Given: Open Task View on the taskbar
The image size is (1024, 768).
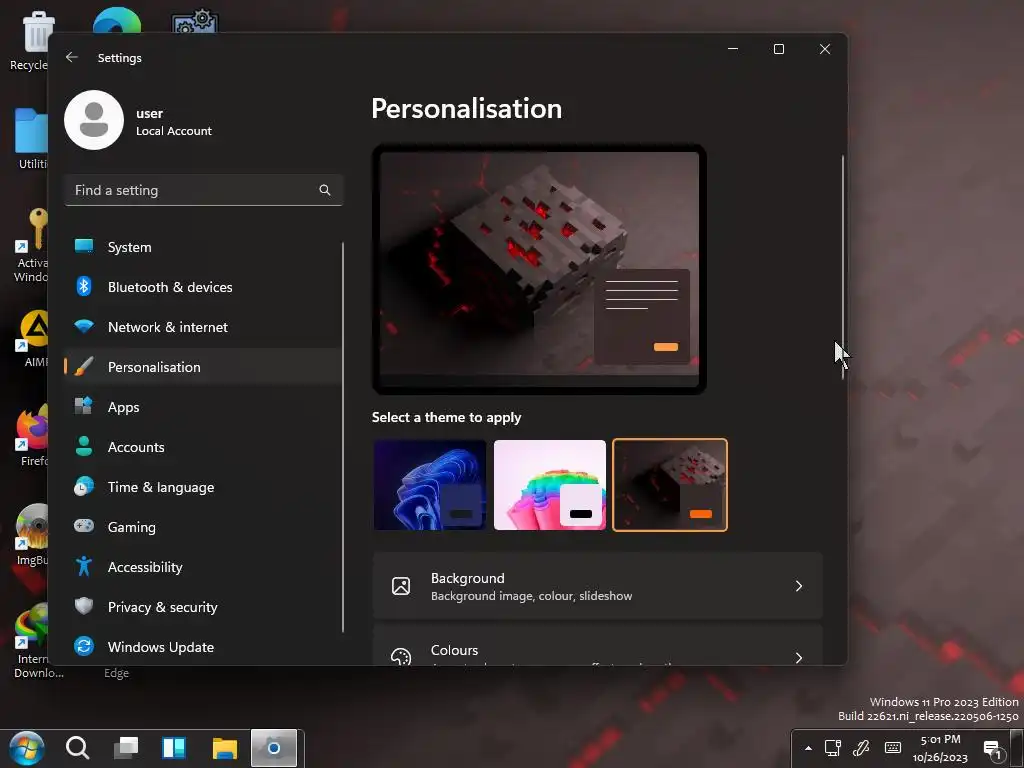Looking at the screenshot, I should 125,748.
